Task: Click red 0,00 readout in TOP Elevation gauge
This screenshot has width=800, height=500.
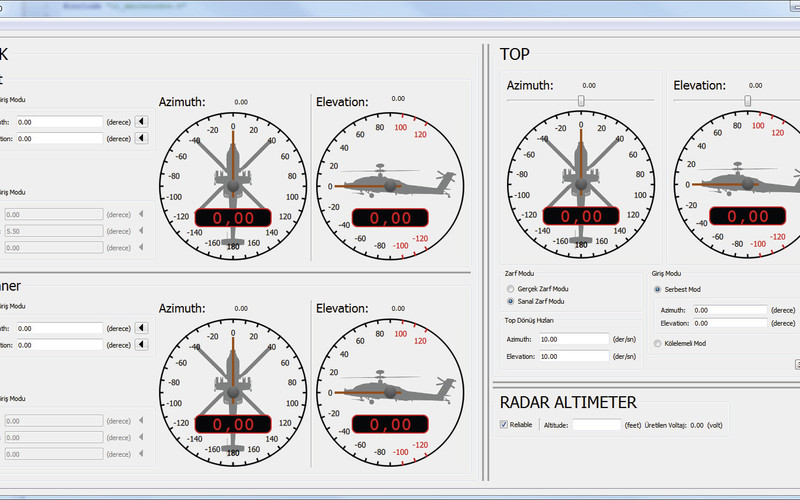Action: point(747,216)
